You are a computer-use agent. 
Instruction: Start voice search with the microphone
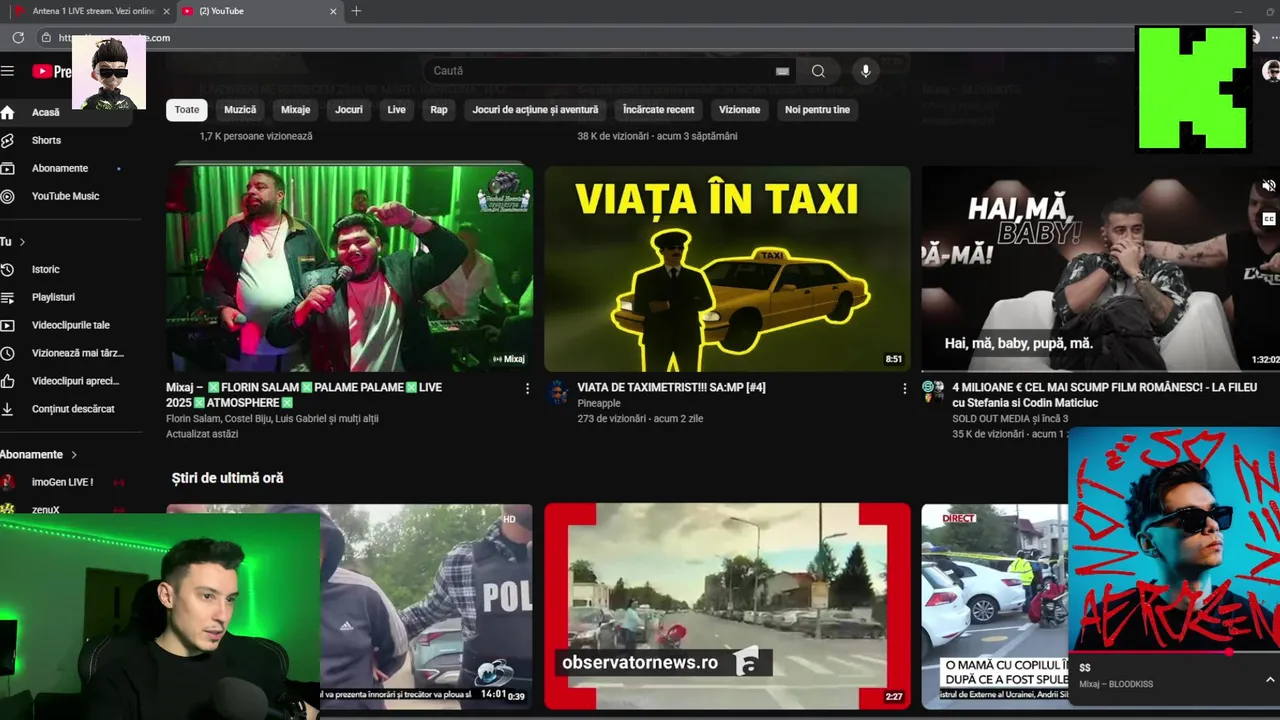(x=866, y=71)
